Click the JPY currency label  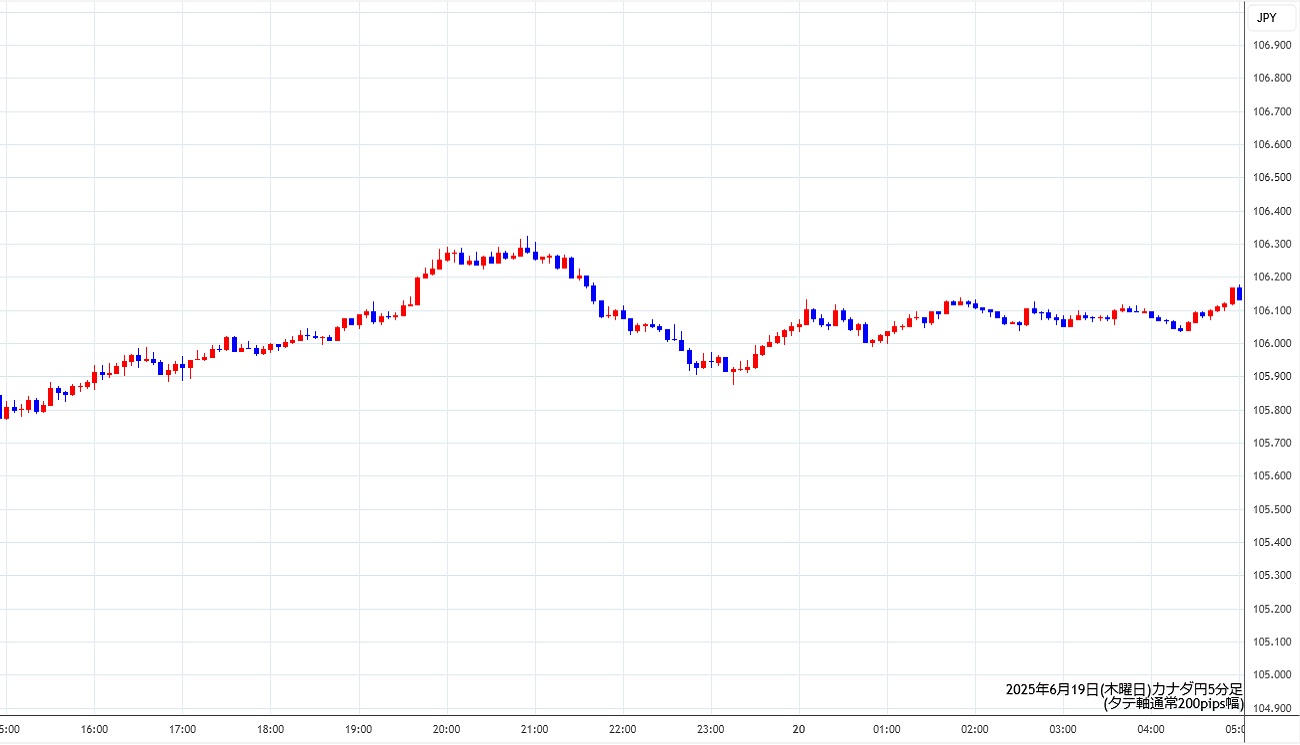click(1266, 17)
